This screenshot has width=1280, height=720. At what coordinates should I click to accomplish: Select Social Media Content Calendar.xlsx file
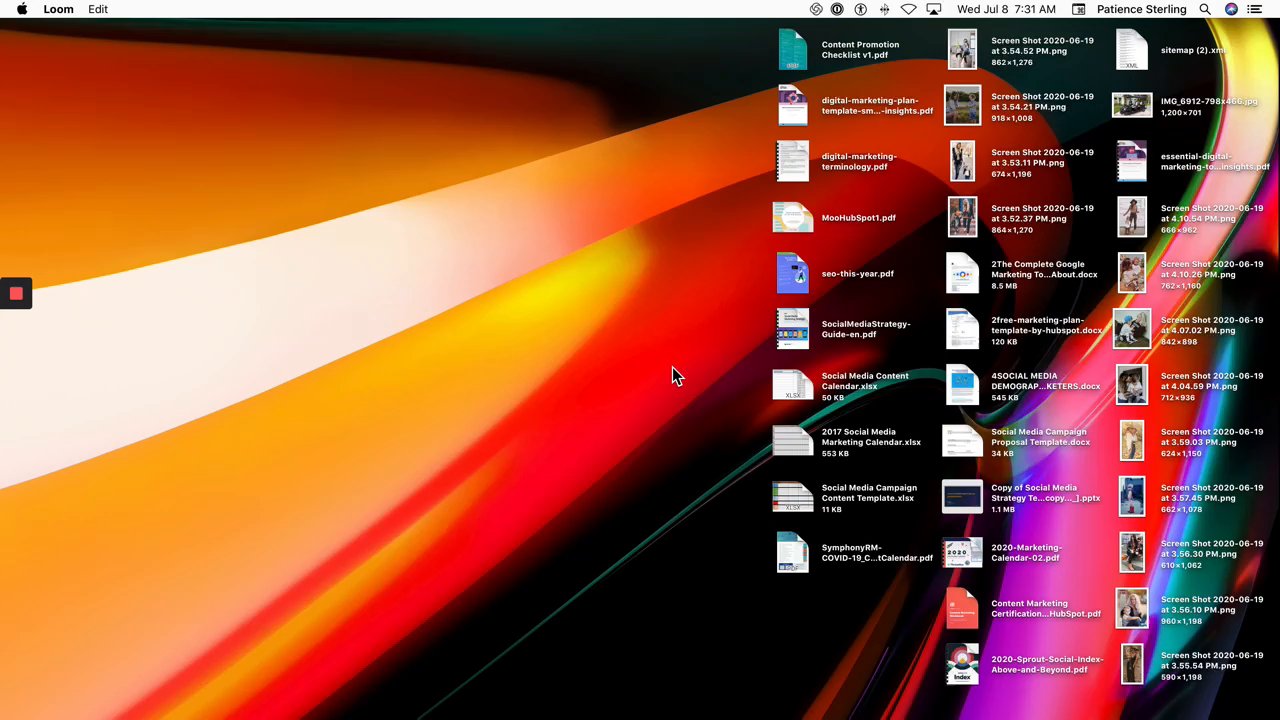tap(792, 385)
